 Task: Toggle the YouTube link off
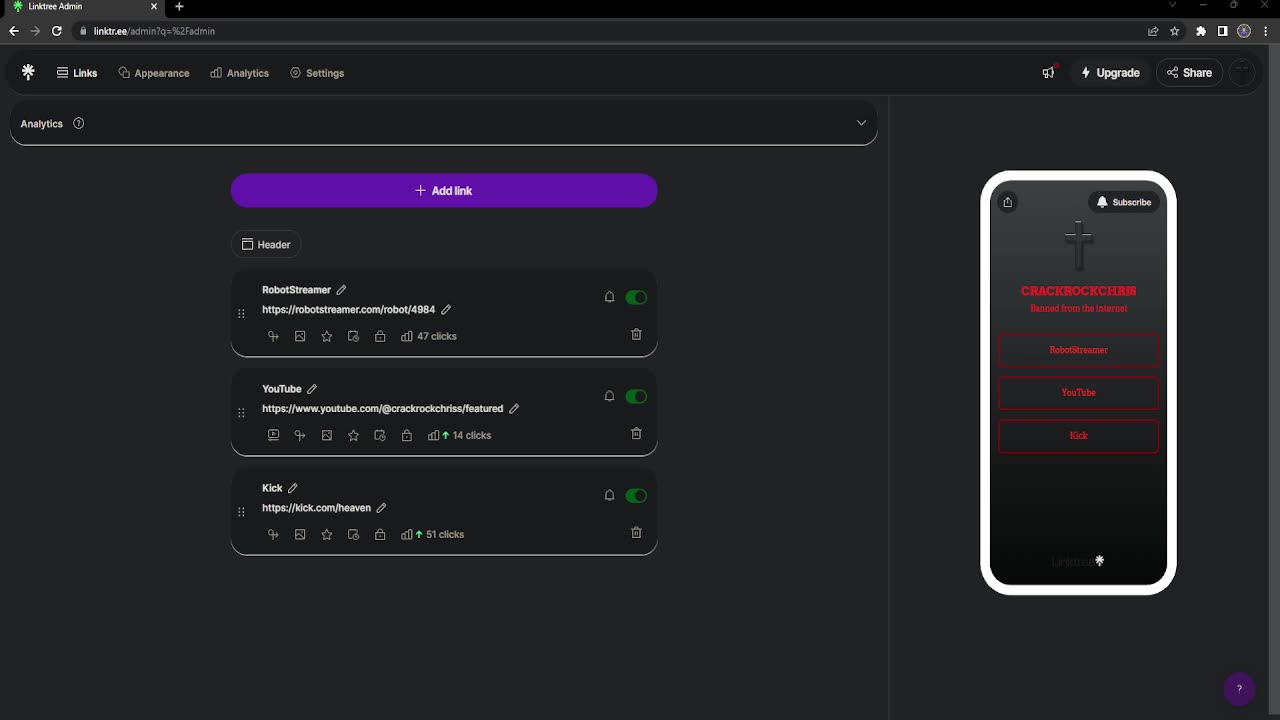point(636,396)
